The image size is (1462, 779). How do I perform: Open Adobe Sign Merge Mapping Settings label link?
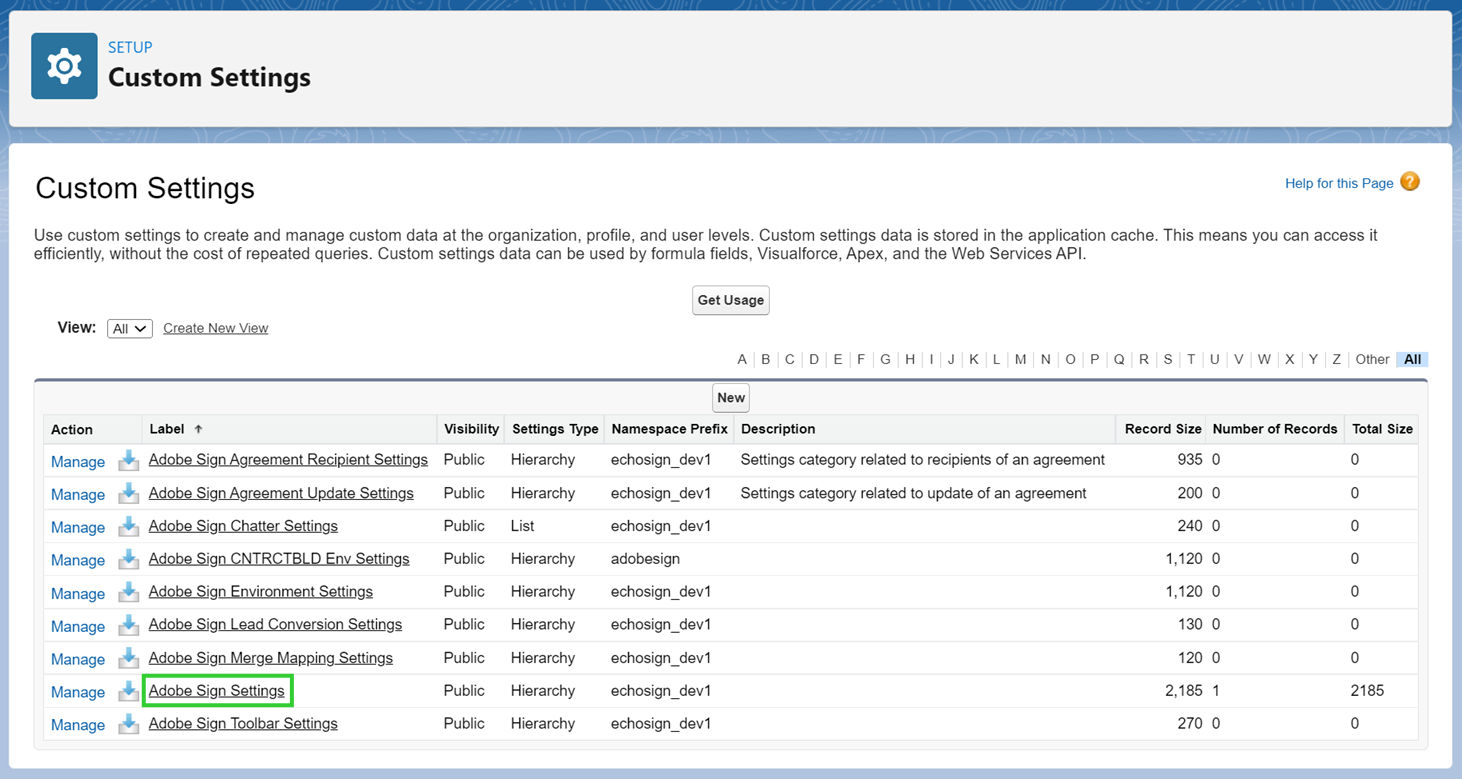point(271,658)
